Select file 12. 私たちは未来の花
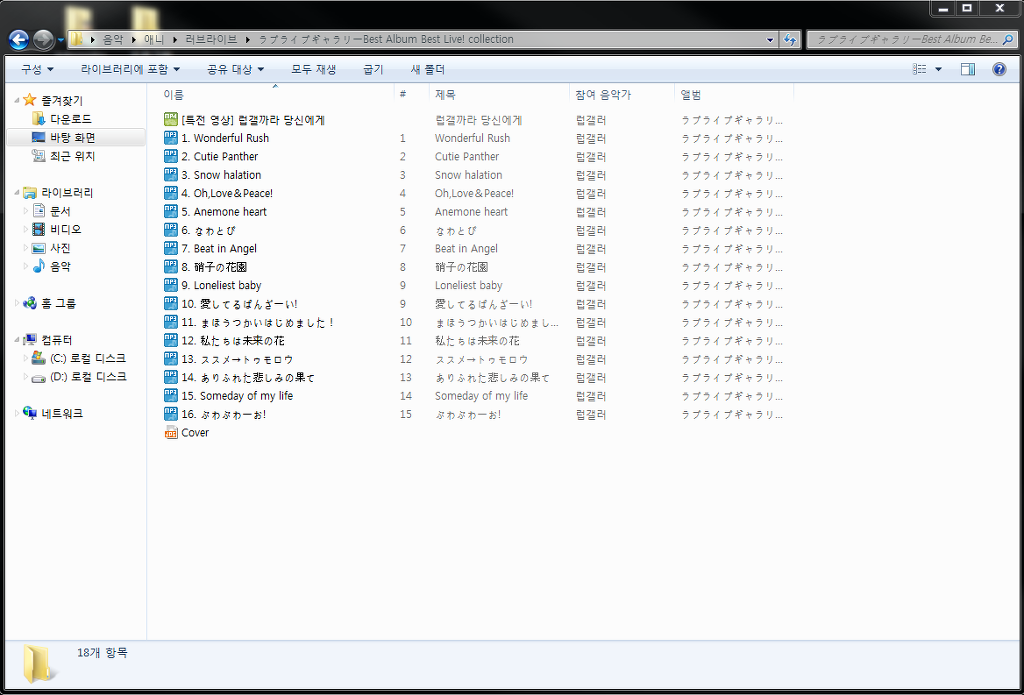Viewport: 1024px width, 695px height. tap(232, 340)
